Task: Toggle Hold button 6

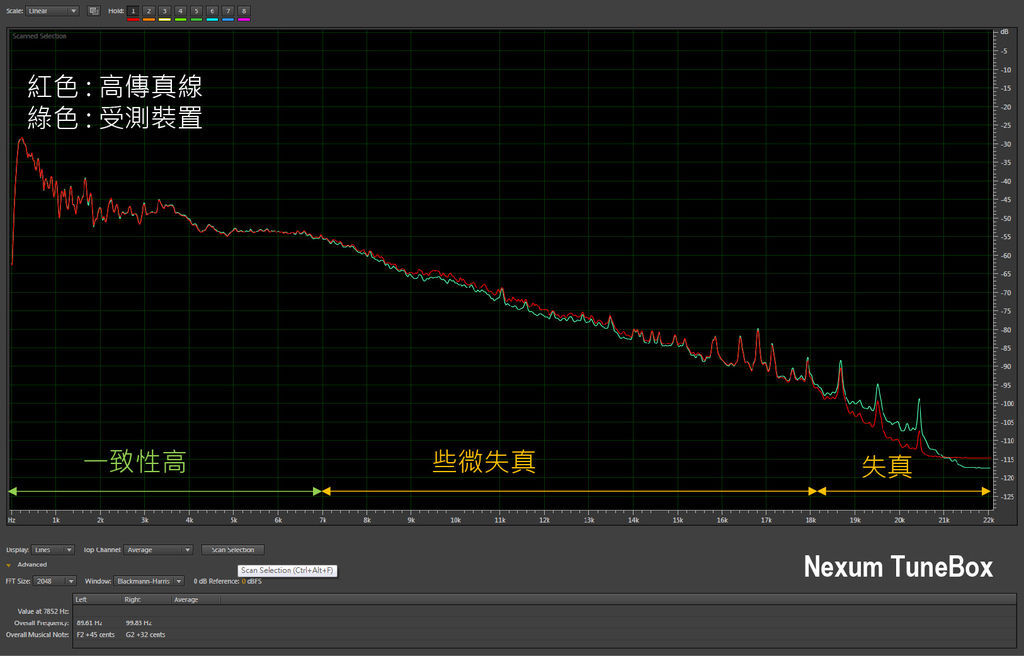Action: [x=212, y=11]
